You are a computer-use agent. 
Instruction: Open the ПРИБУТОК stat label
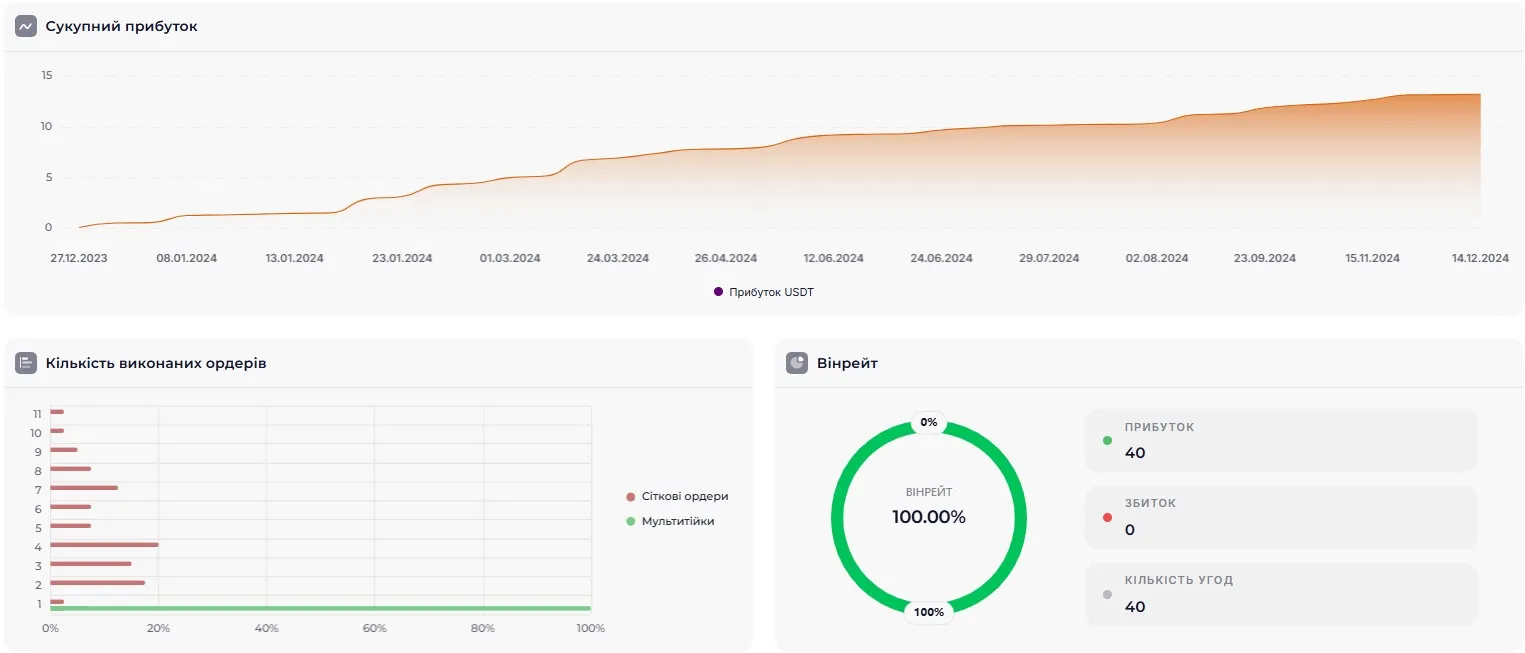tap(1159, 427)
